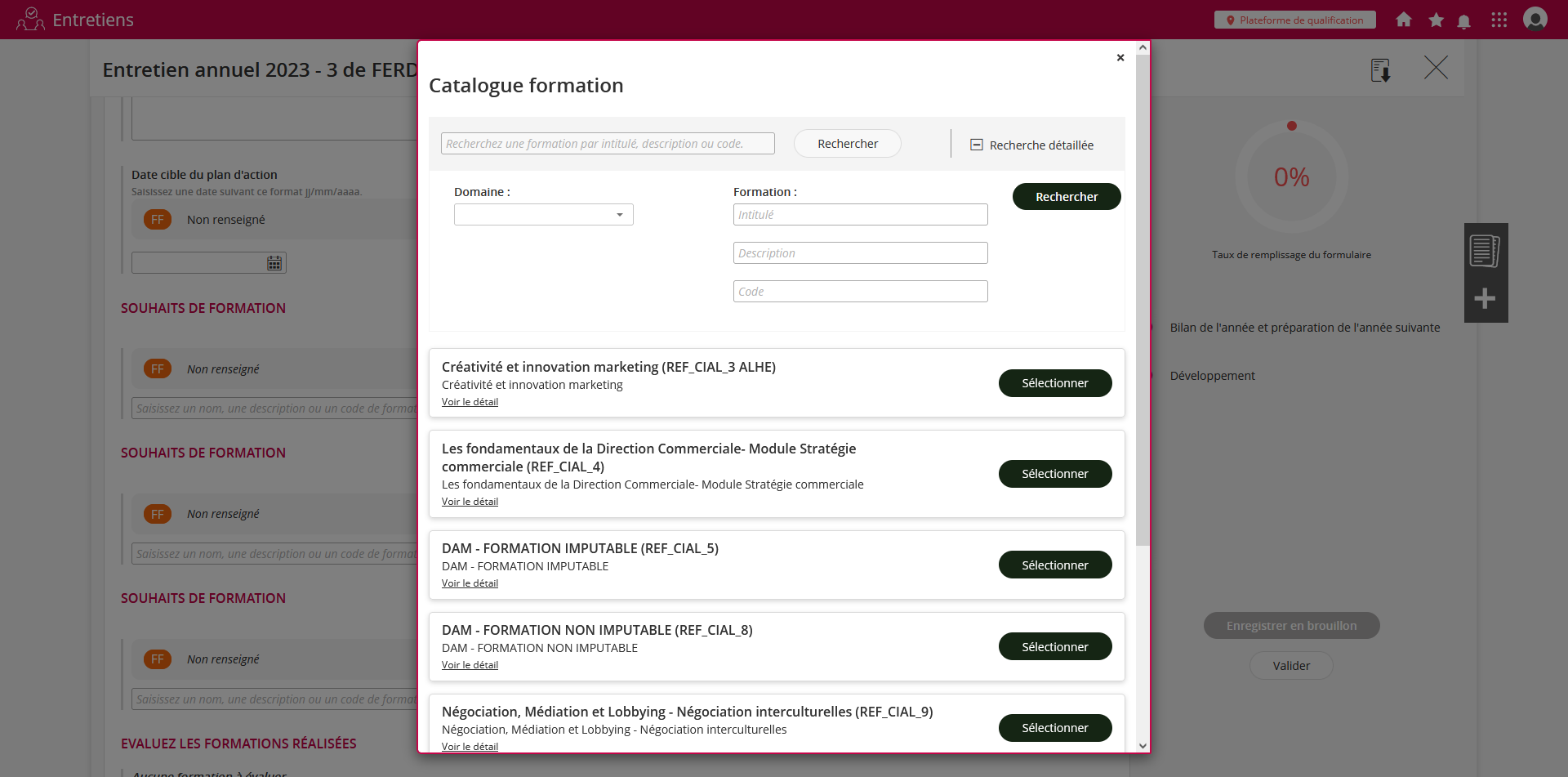Close the Catalogue formation dialog
Screen dimensions: 1568x777
(x=1120, y=57)
